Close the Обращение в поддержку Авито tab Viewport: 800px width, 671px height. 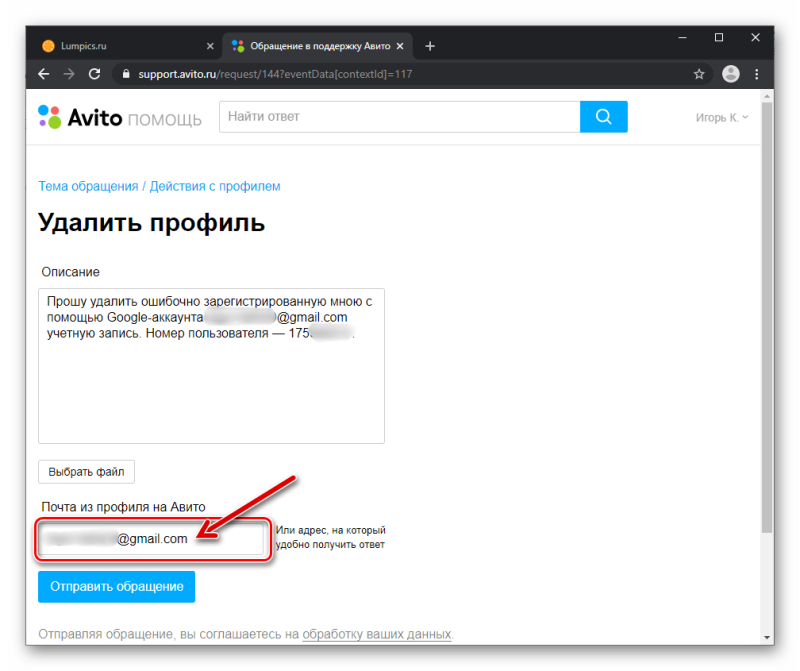coord(400,46)
